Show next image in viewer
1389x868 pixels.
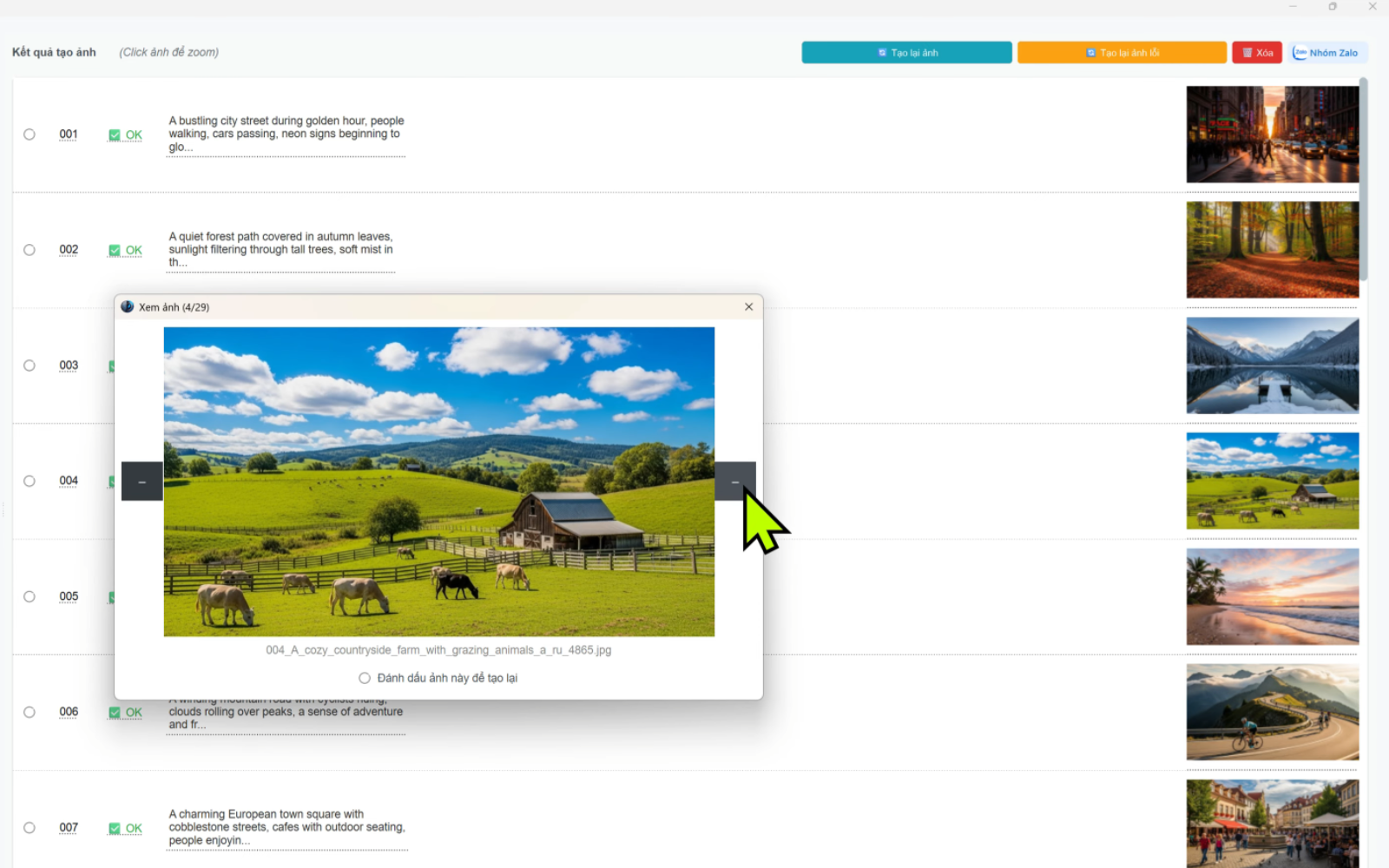click(734, 481)
